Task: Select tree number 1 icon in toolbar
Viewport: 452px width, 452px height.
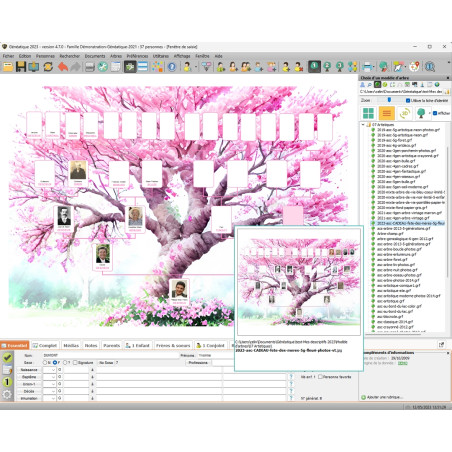Action: click(x=314, y=67)
